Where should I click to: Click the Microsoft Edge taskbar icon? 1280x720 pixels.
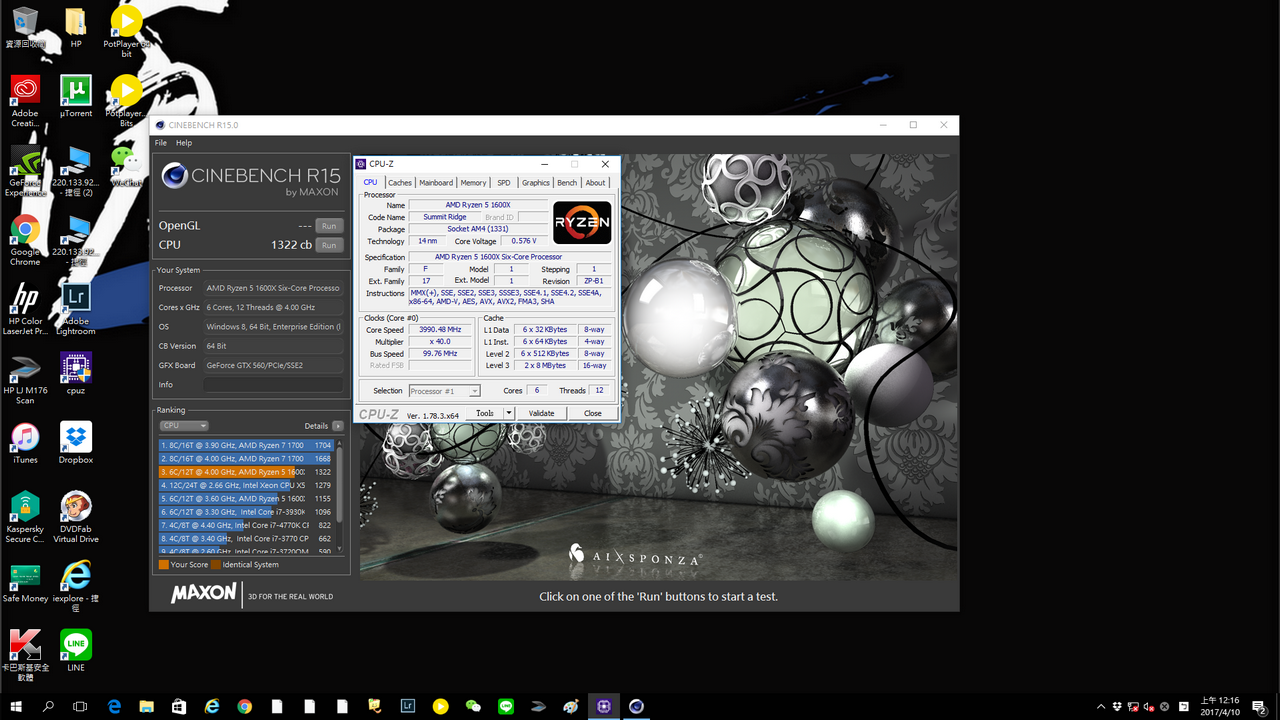coord(114,706)
